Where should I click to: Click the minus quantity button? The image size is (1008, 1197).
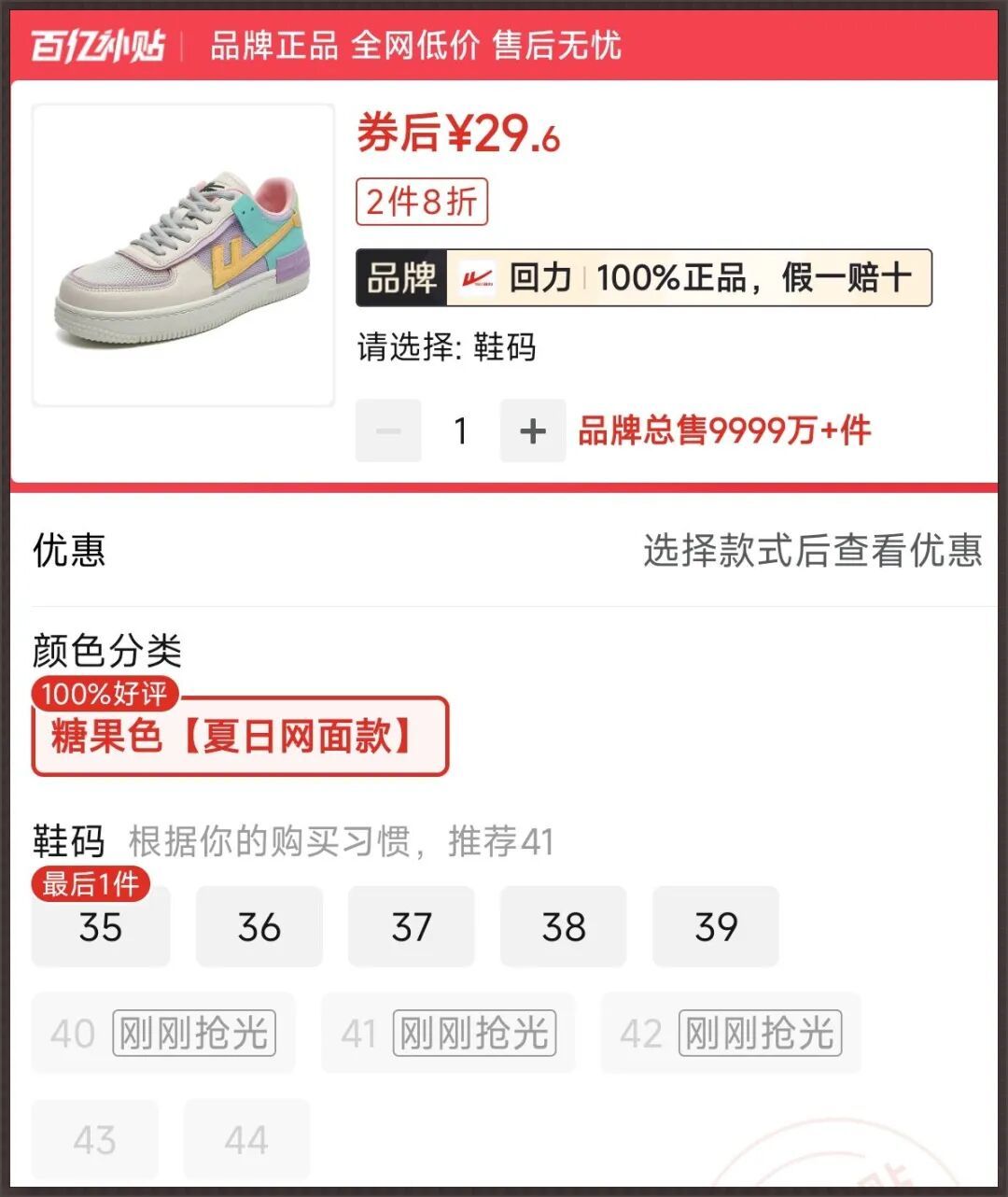pos(388,430)
